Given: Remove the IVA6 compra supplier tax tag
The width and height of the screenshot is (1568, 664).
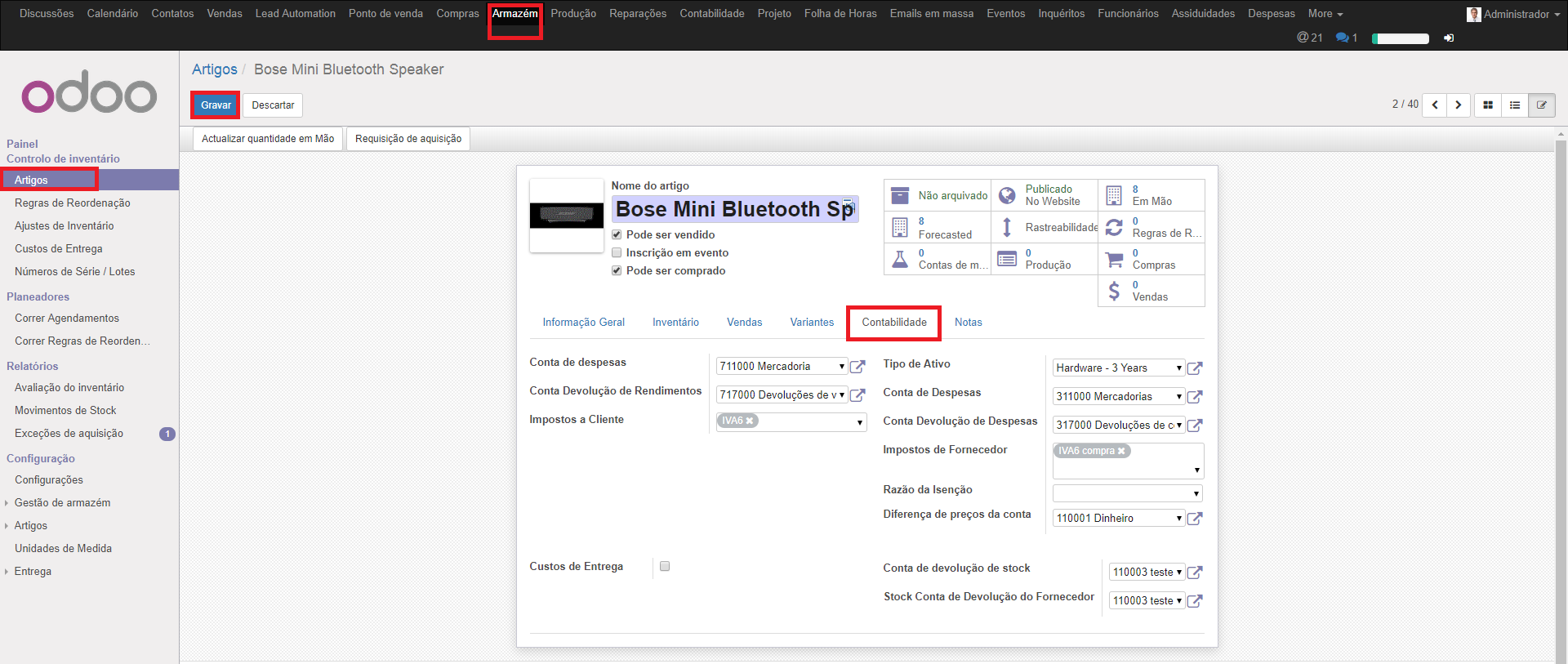Looking at the screenshot, I should (1121, 451).
